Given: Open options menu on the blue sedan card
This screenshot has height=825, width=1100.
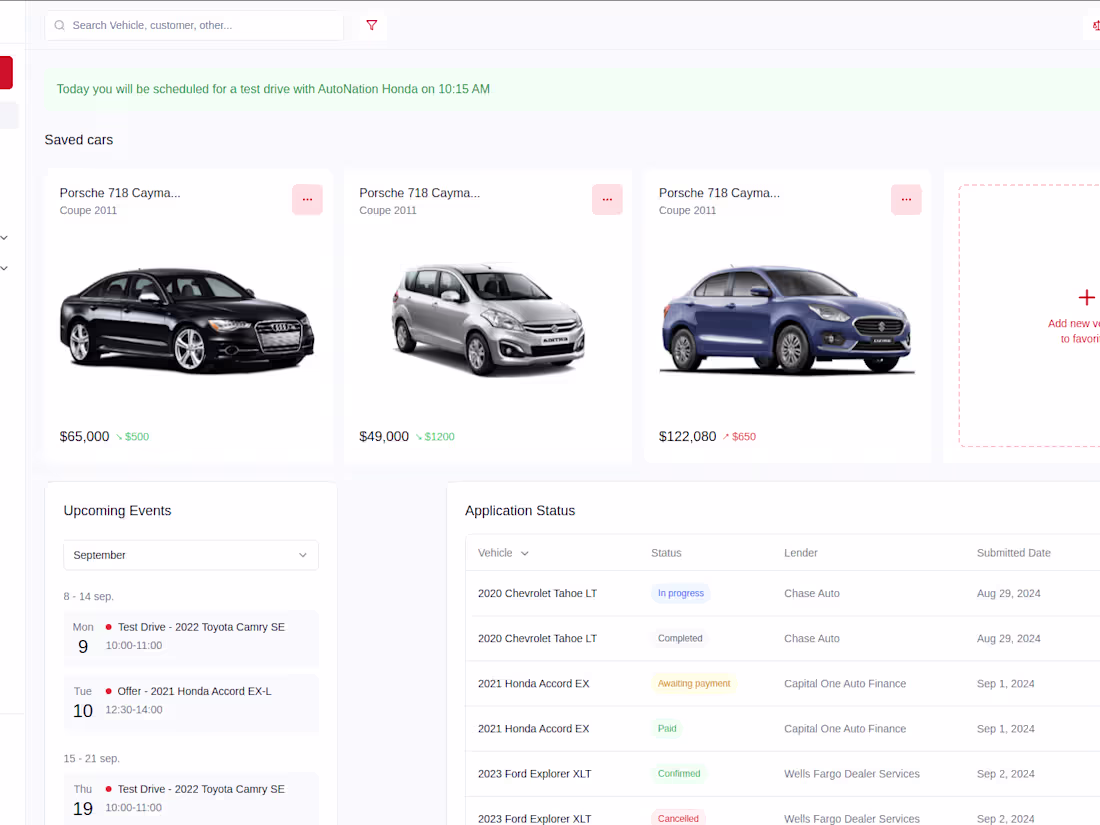Looking at the screenshot, I should [x=906, y=199].
